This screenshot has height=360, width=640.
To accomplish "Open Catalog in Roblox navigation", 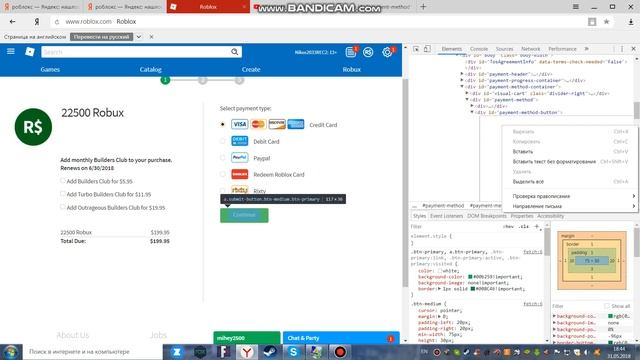I will [x=151, y=69].
